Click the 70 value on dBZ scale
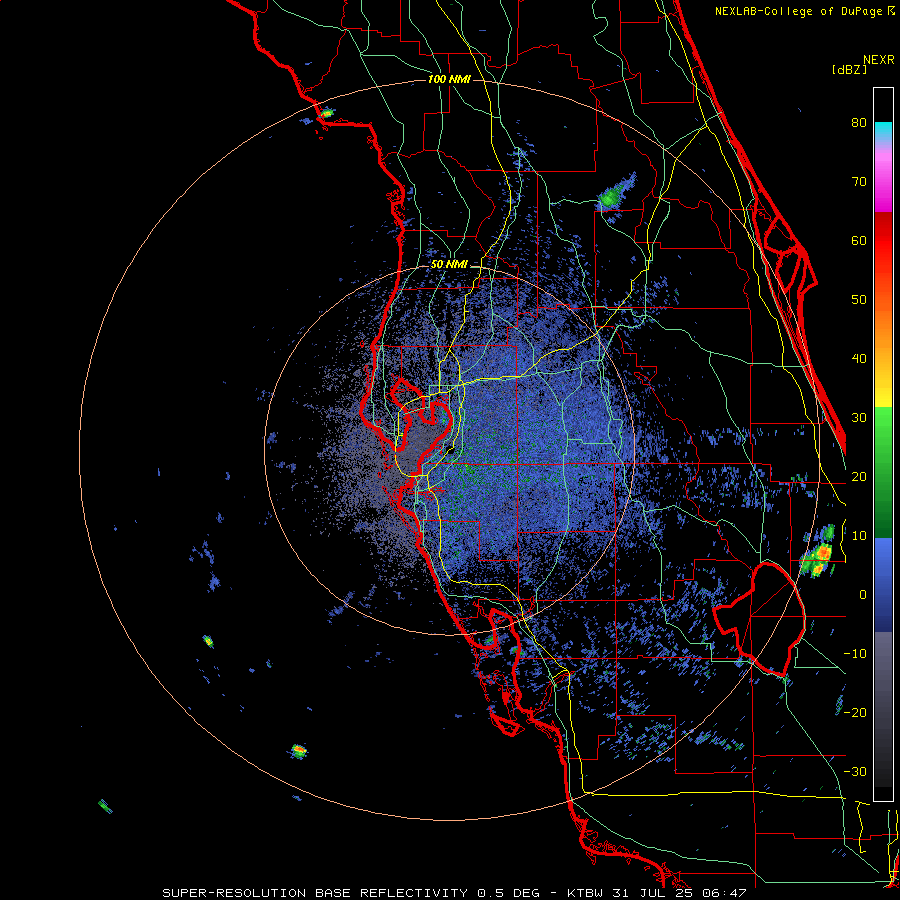The height and width of the screenshot is (900, 900). point(859,182)
